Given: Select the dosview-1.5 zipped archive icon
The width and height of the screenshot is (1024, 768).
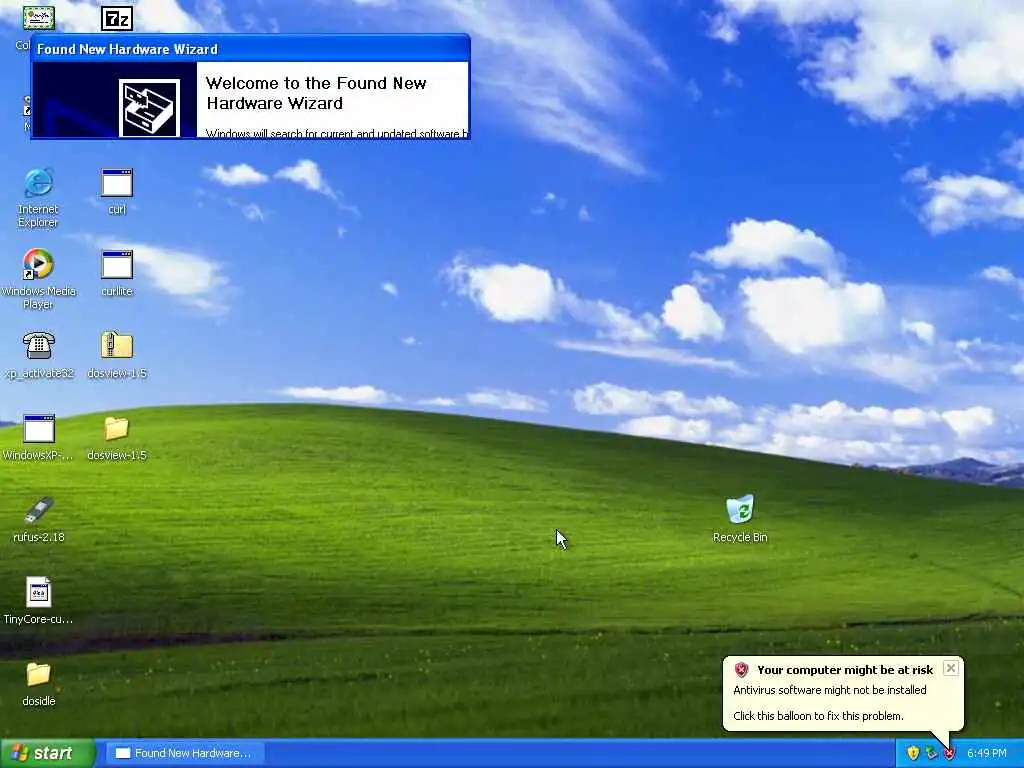Looking at the screenshot, I should (117, 345).
